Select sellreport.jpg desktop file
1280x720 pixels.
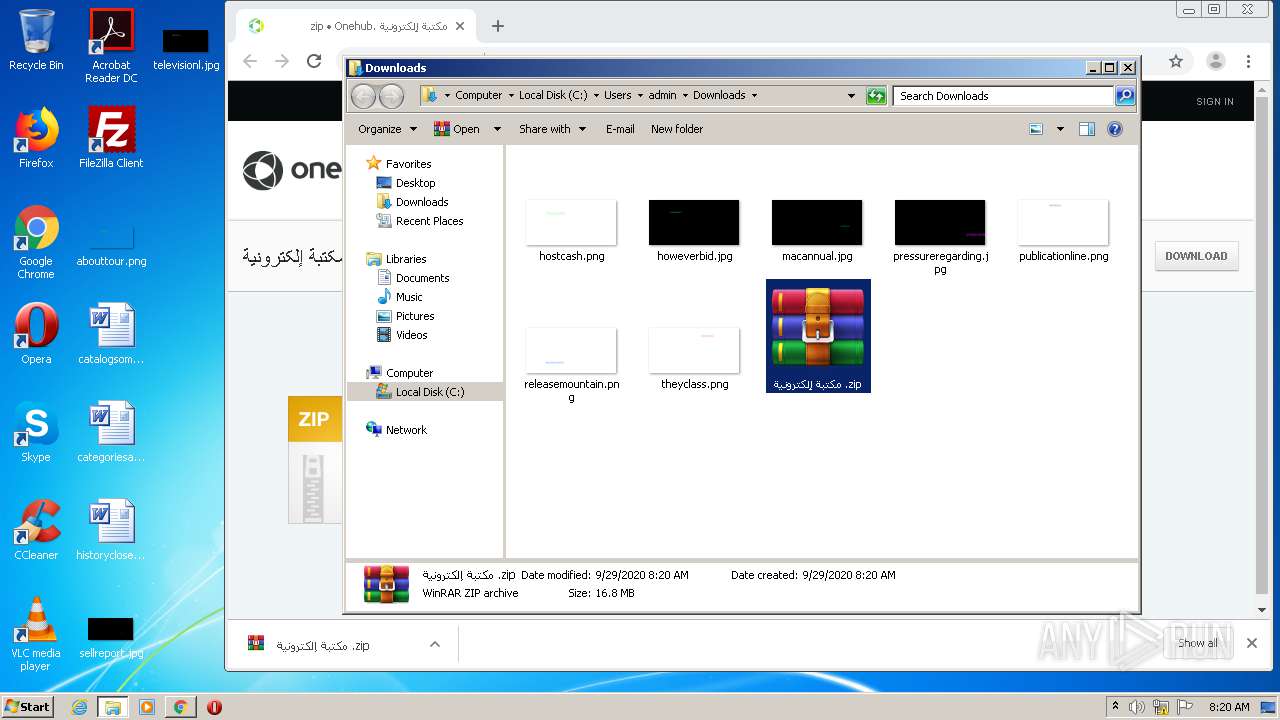click(x=111, y=638)
